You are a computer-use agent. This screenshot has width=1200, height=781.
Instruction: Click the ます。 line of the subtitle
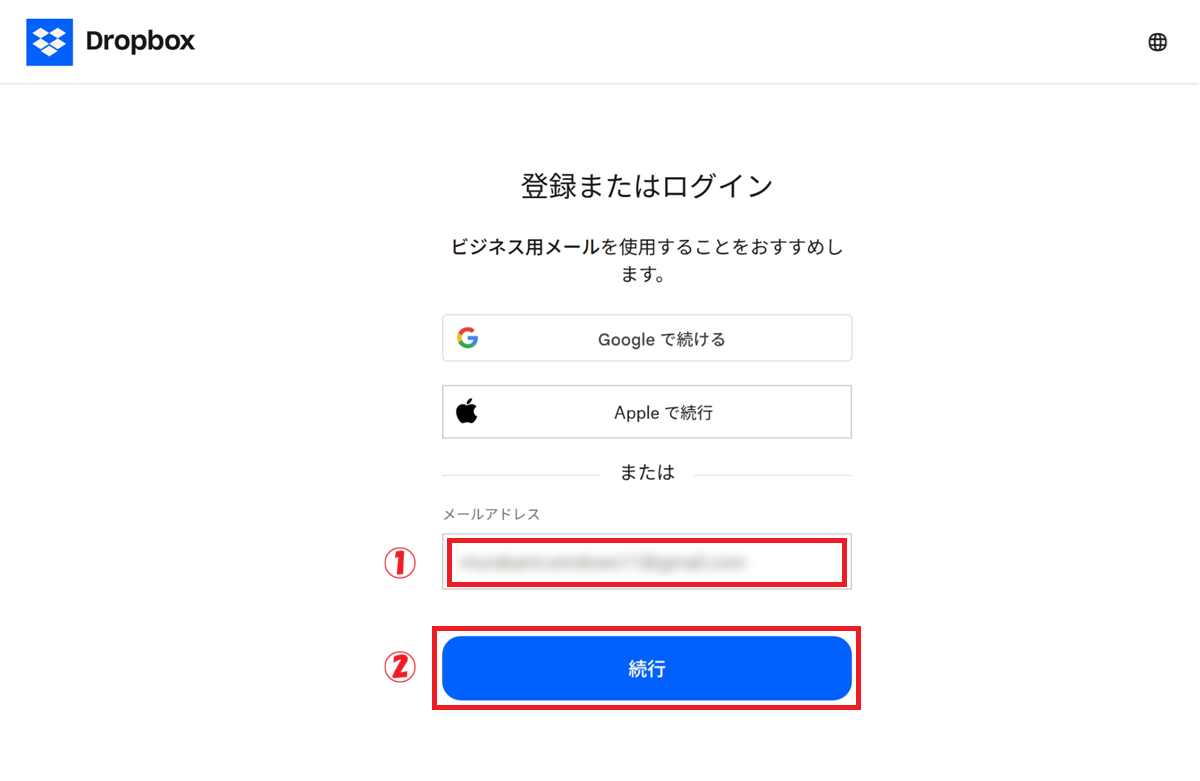pyautogui.click(x=647, y=275)
